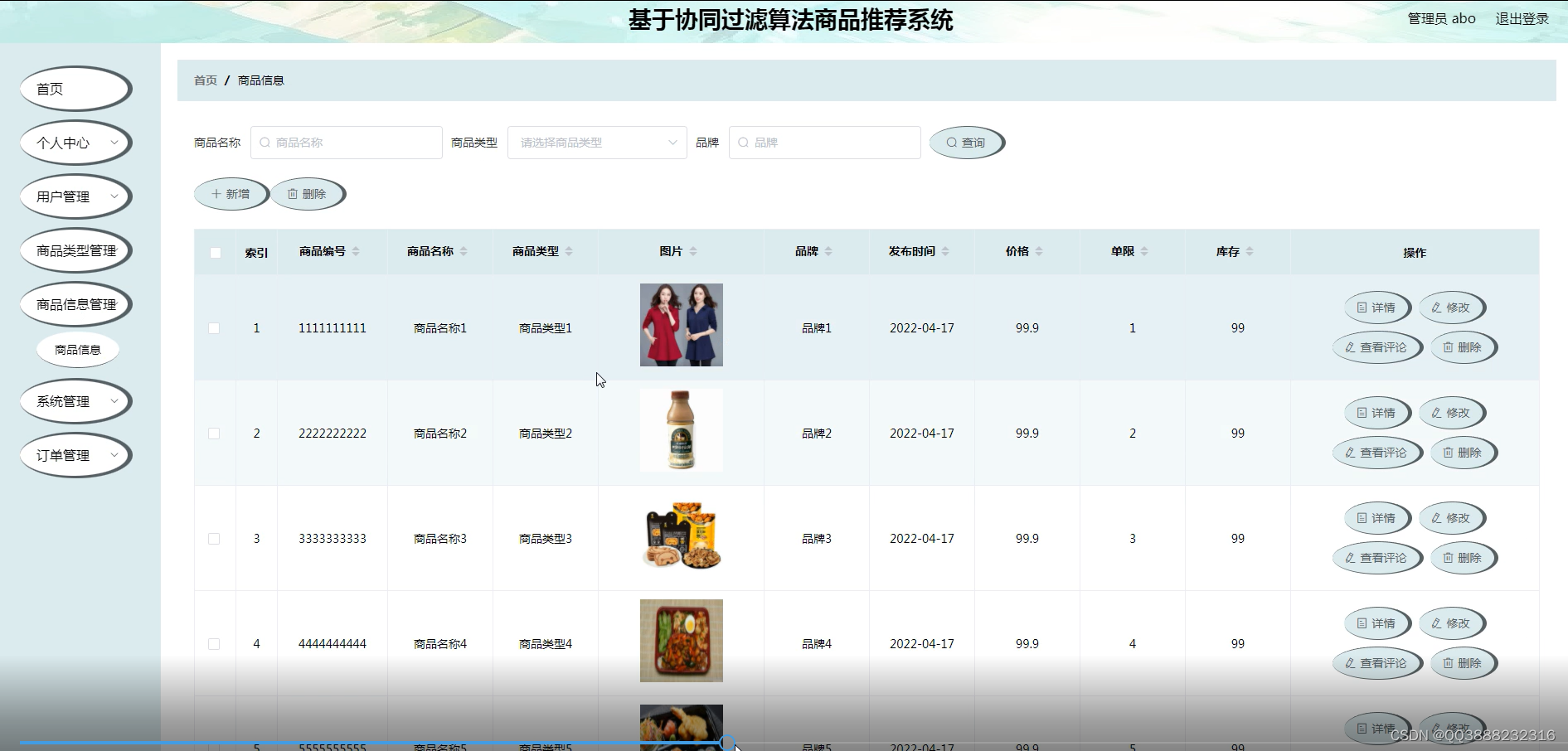Click 修改 for 商品名称3
Viewport: 1568px width, 751px height.
coord(1452,518)
